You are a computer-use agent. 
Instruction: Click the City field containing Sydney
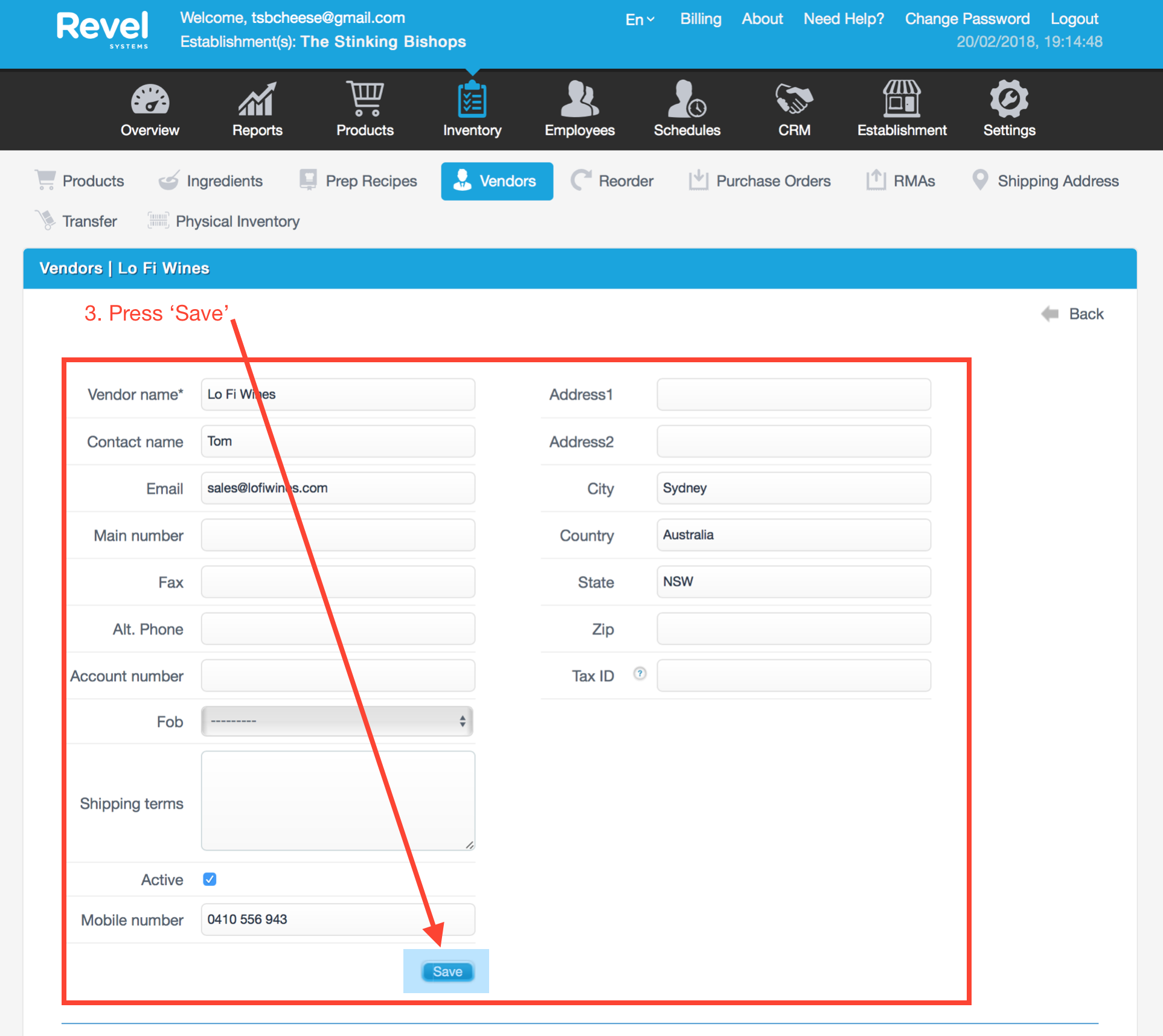pos(793,488)
